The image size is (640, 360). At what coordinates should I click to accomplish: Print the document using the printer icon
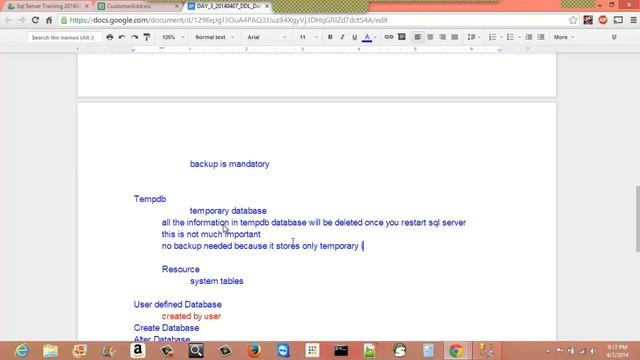click(109, 37)
